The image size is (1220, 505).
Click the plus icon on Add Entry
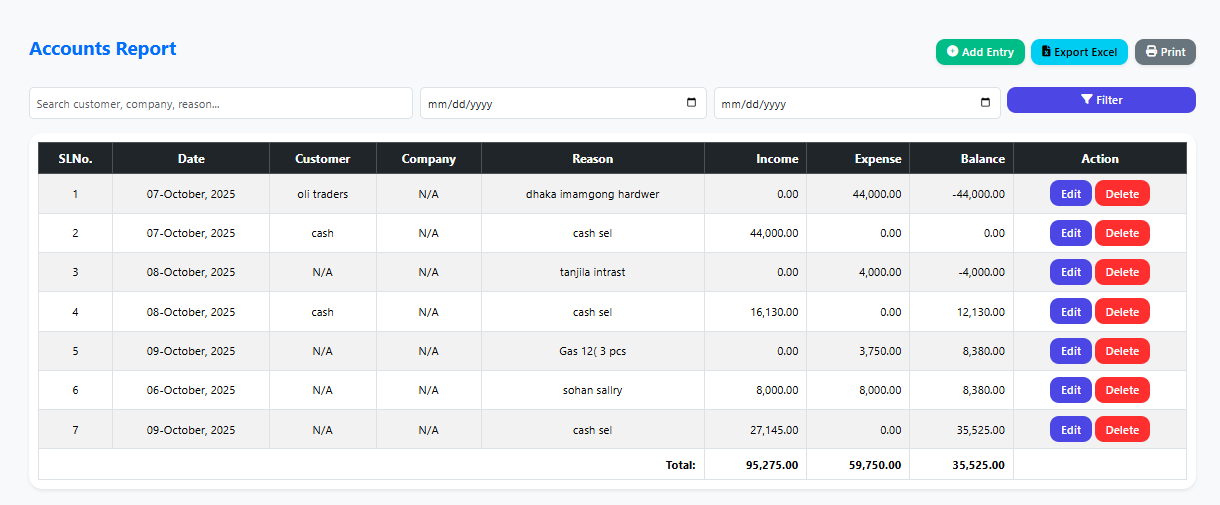click(x=952, y=52)
